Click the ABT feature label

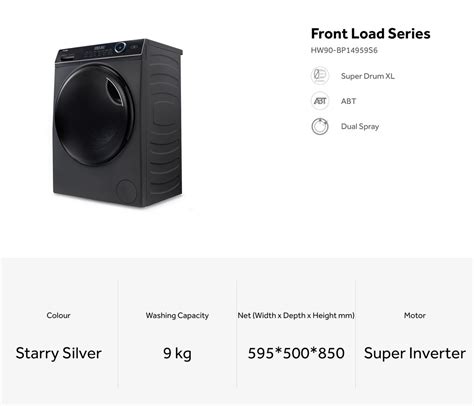[348, 101]
